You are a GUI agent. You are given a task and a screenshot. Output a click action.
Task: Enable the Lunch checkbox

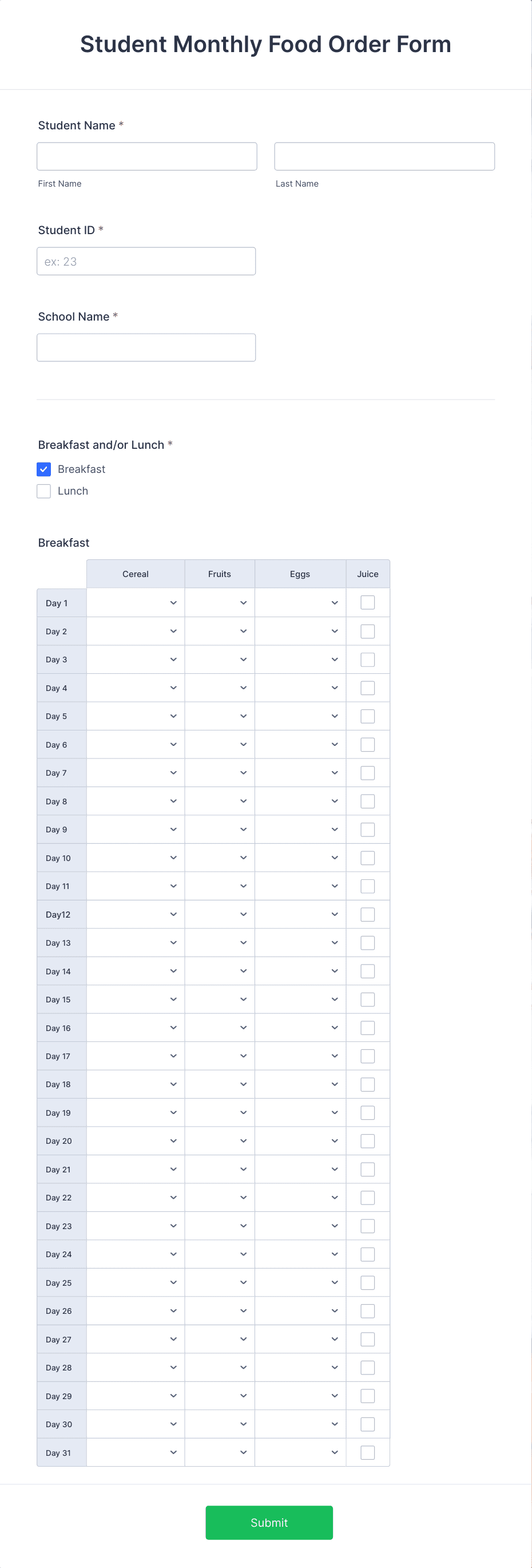coord(43,491)
